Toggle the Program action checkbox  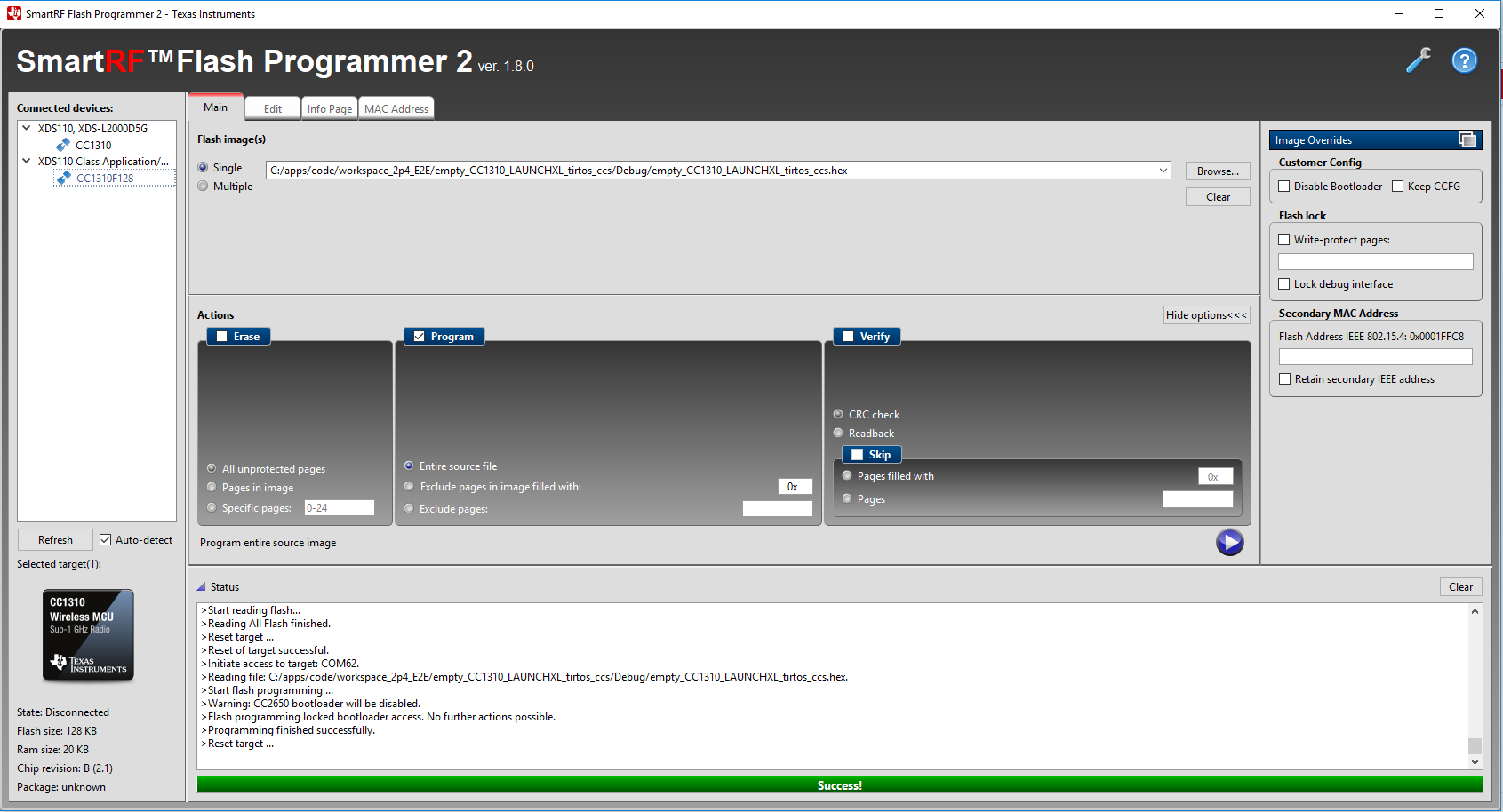(x=420, y=337)
